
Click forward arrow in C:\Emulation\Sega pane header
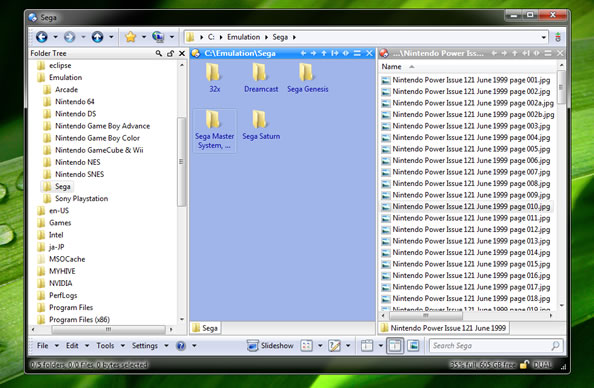pos(313,53)
